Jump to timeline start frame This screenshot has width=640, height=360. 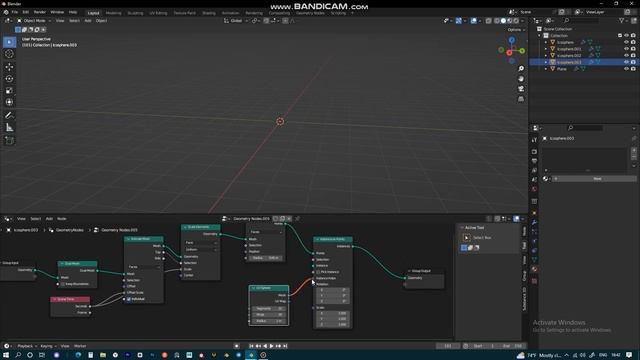coord(251,346)
